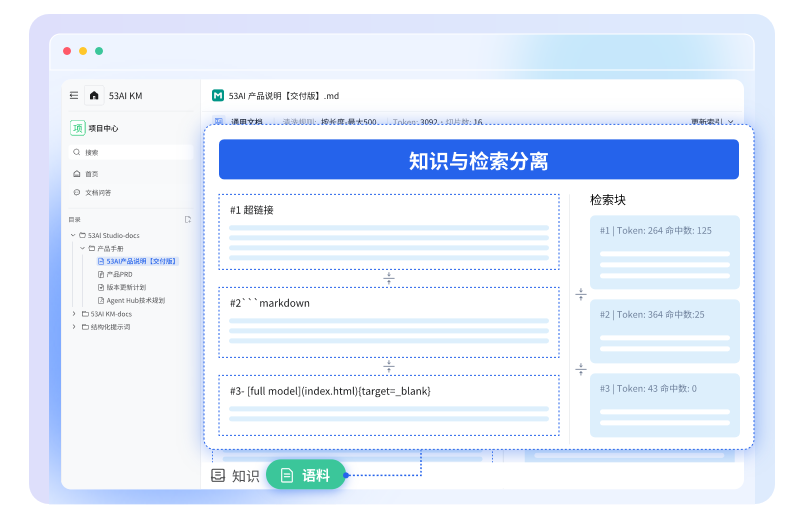Click the magnifier icon in the search box
The width and height of the screenshot is (805, 520).
point(76,152)
